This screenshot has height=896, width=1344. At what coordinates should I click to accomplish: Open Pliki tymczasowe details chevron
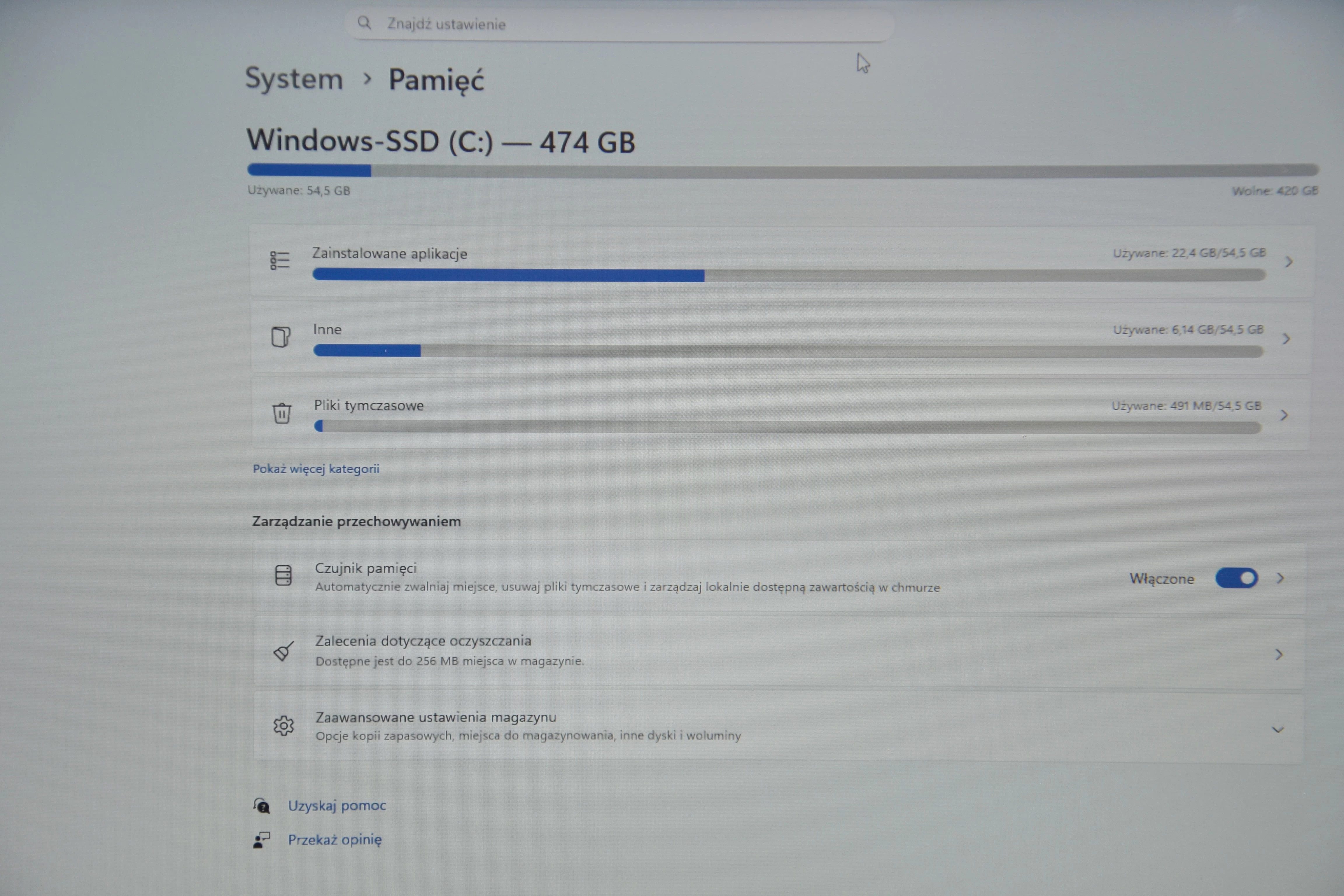[1284, 415]
